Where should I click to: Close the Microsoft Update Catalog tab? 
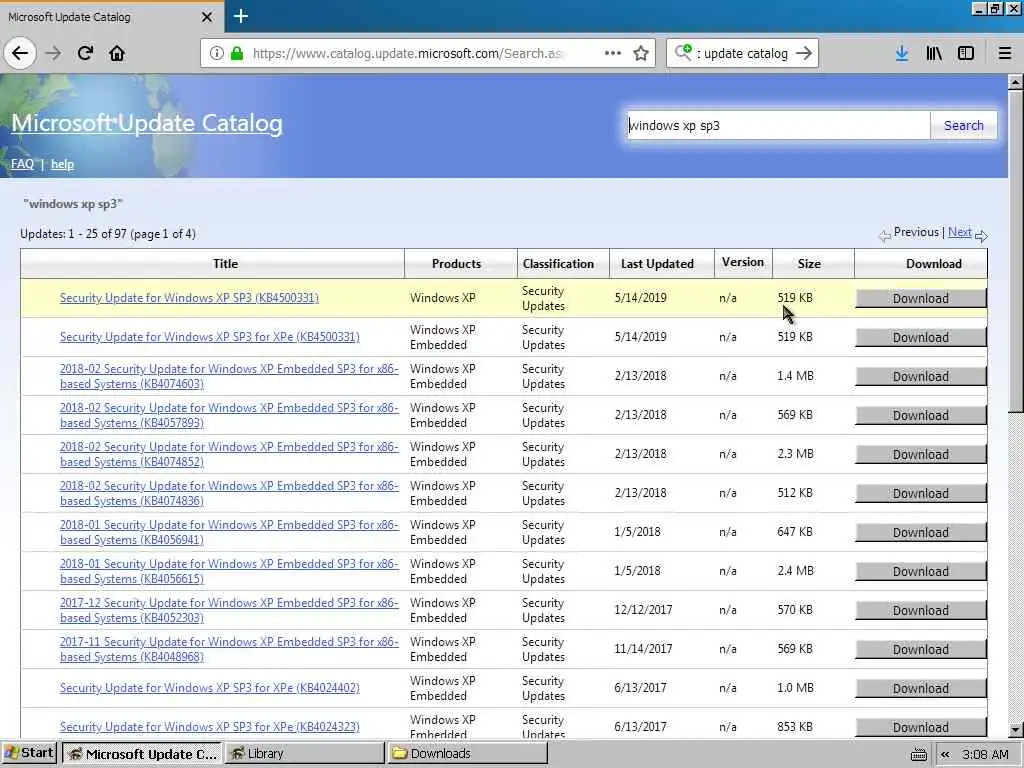coord(207,17)
